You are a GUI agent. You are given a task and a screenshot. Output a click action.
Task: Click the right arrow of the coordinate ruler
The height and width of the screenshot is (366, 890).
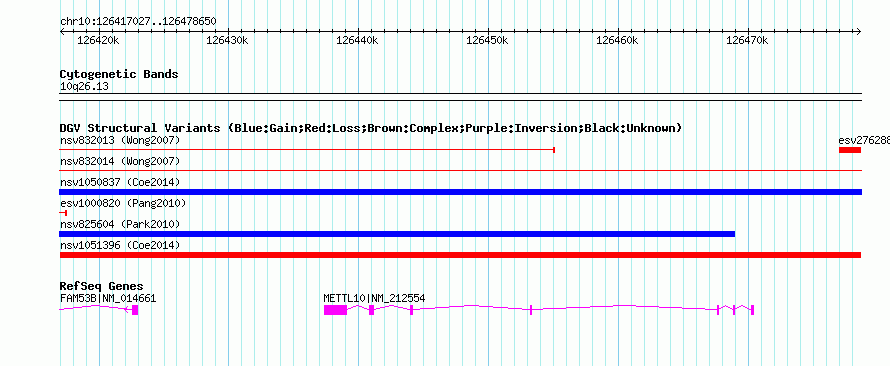(858, 32)
